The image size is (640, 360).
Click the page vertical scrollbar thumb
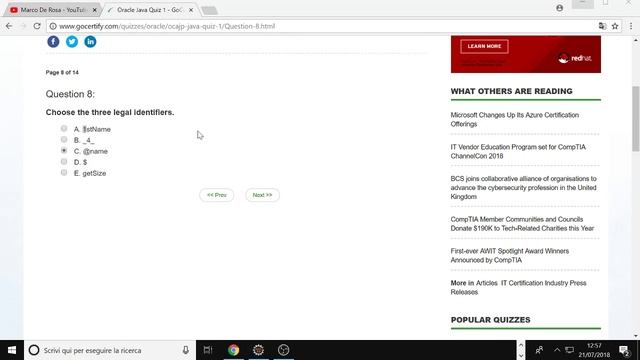[x=636, y=119]
